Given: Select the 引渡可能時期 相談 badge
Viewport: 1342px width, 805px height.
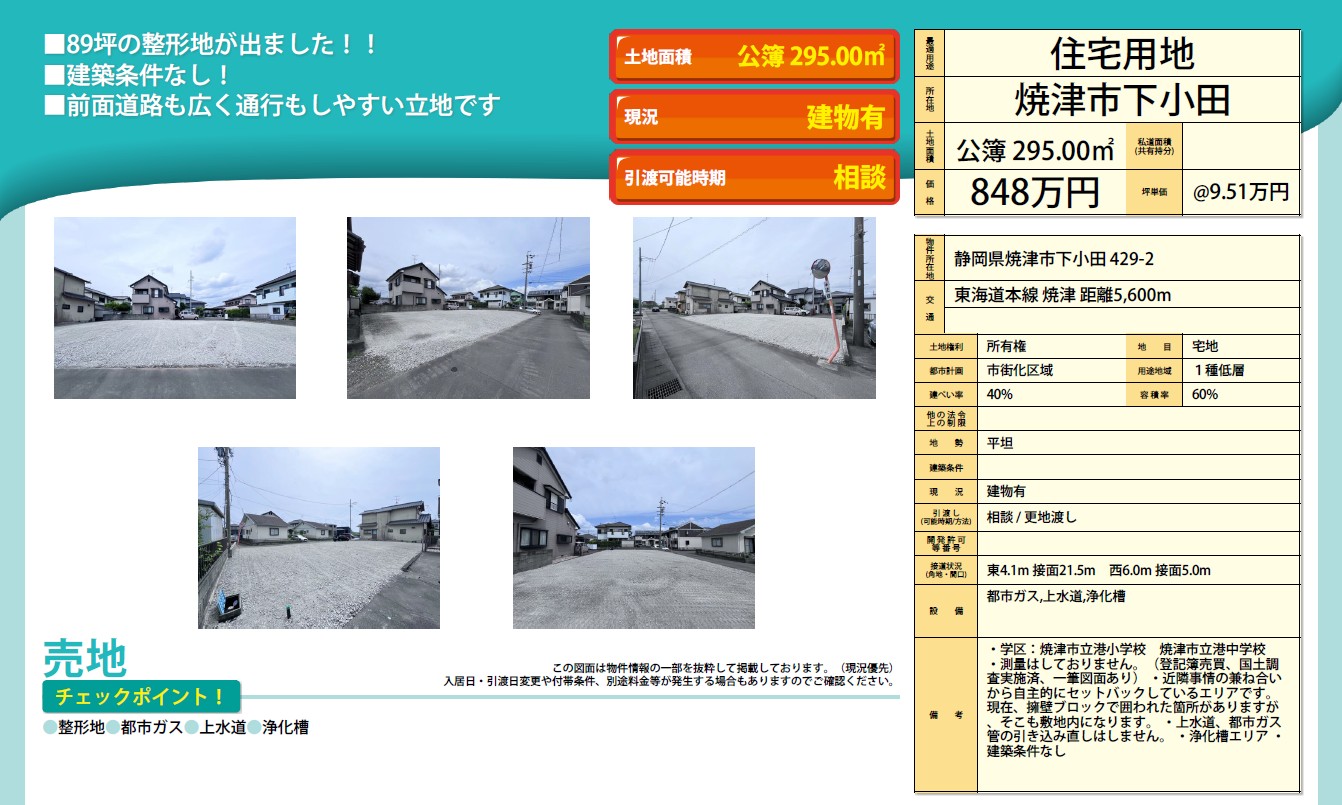Looking at the screenshot, I should (754, 178).
